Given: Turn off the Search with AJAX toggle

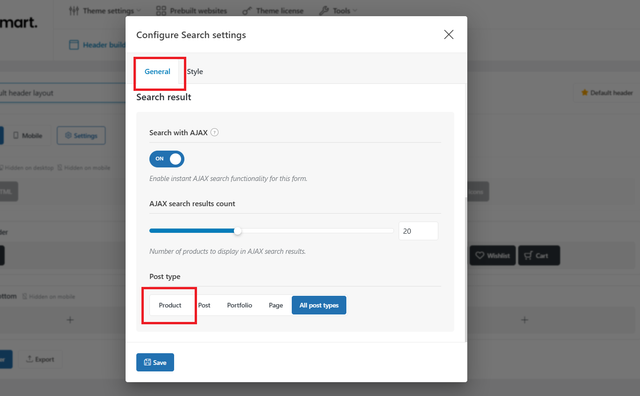Looking at the screenshot, I should (x=167, y=159).
